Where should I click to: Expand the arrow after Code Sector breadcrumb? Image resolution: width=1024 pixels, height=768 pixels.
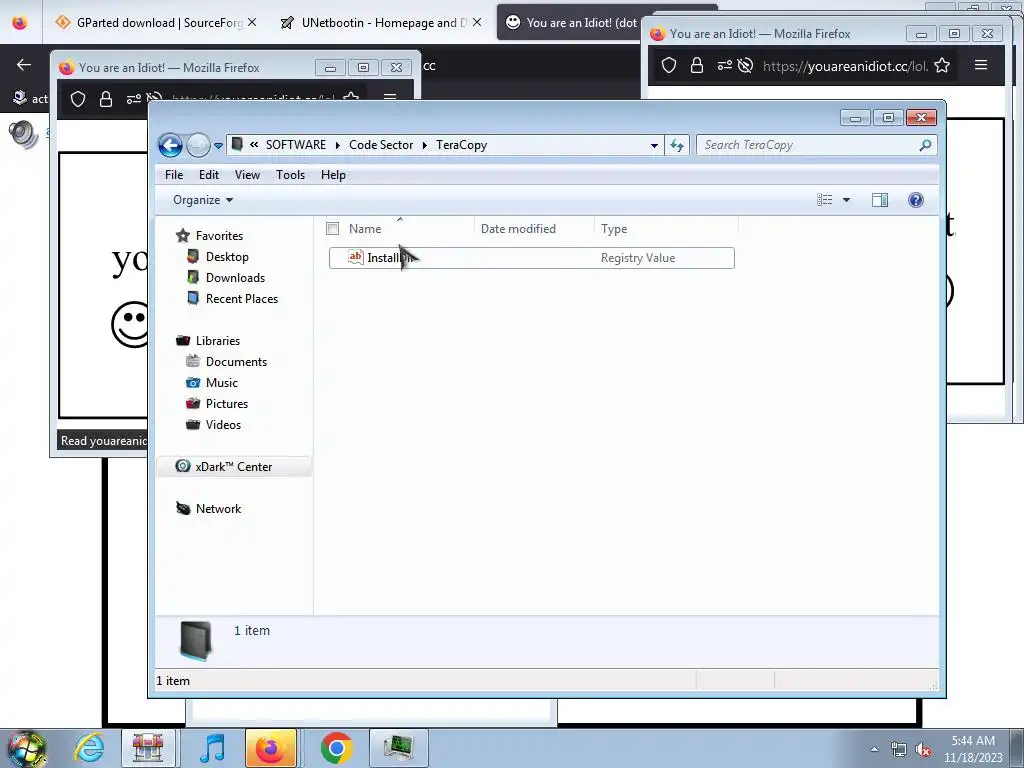coord(424,145)
